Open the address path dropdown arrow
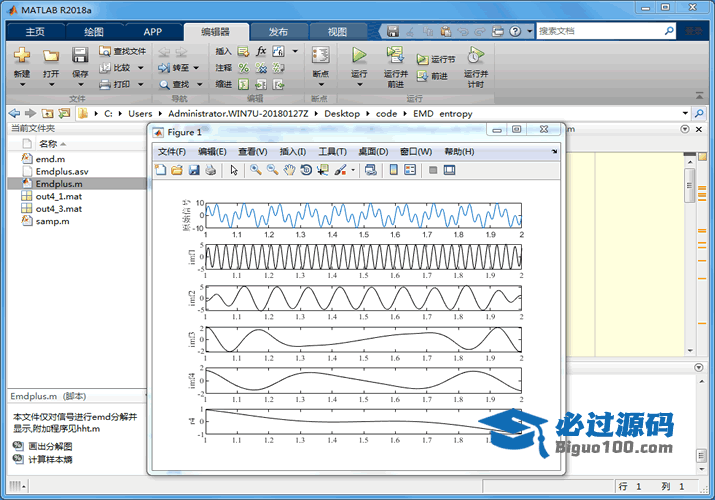 click(685, 113)
